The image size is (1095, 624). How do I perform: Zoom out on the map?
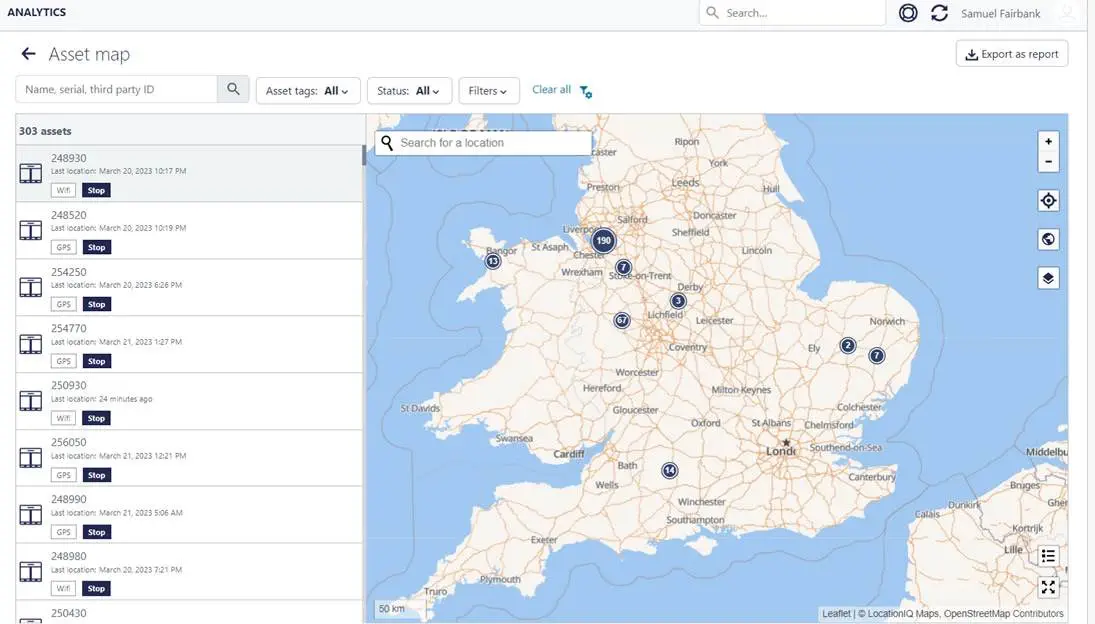click(x=1048, y=162)
